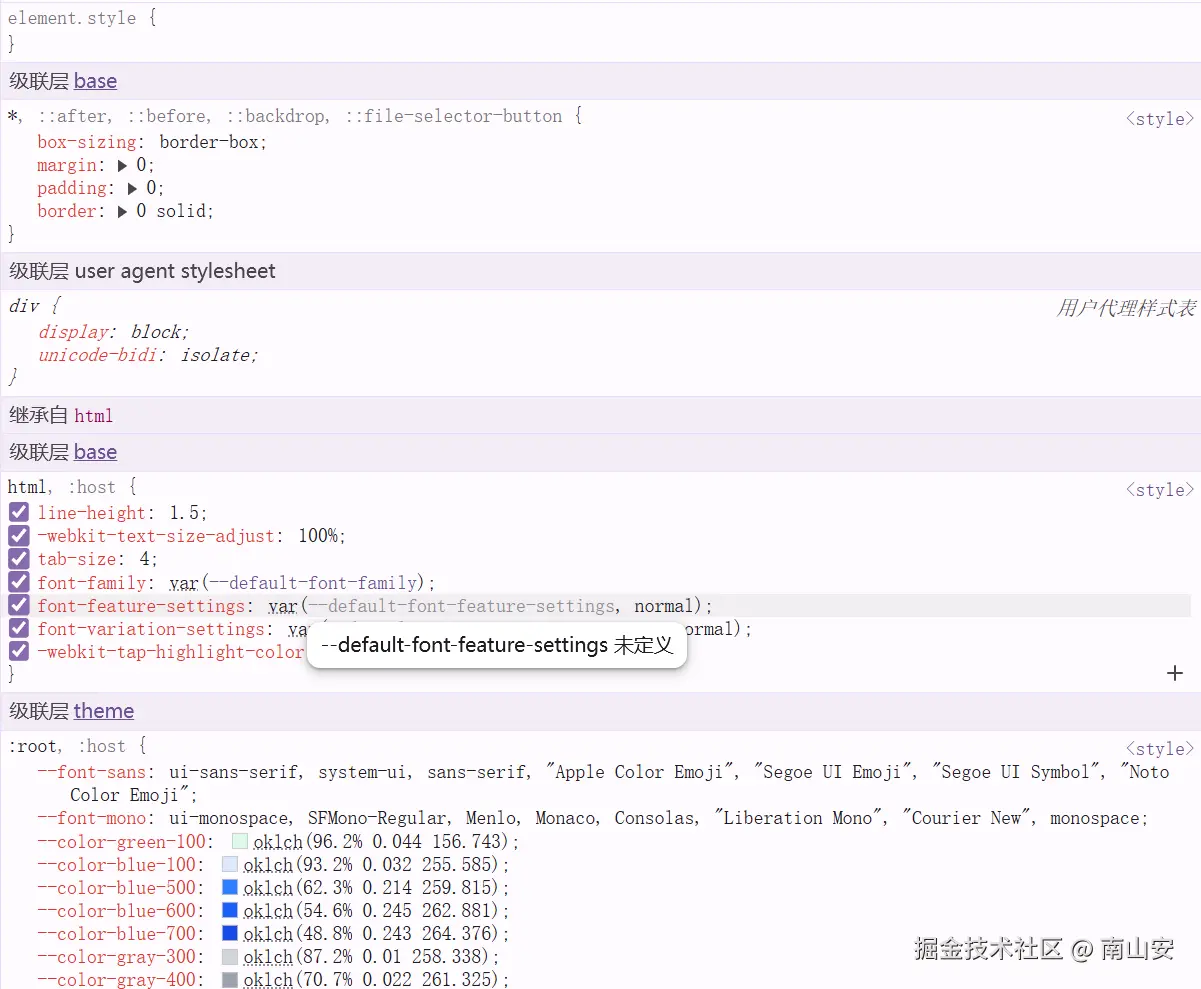The height and width of the screenshot is (989, 1201).
Task: Click the html link in inherited-from header
Action: pyautogui.click(x=94, y=416)
